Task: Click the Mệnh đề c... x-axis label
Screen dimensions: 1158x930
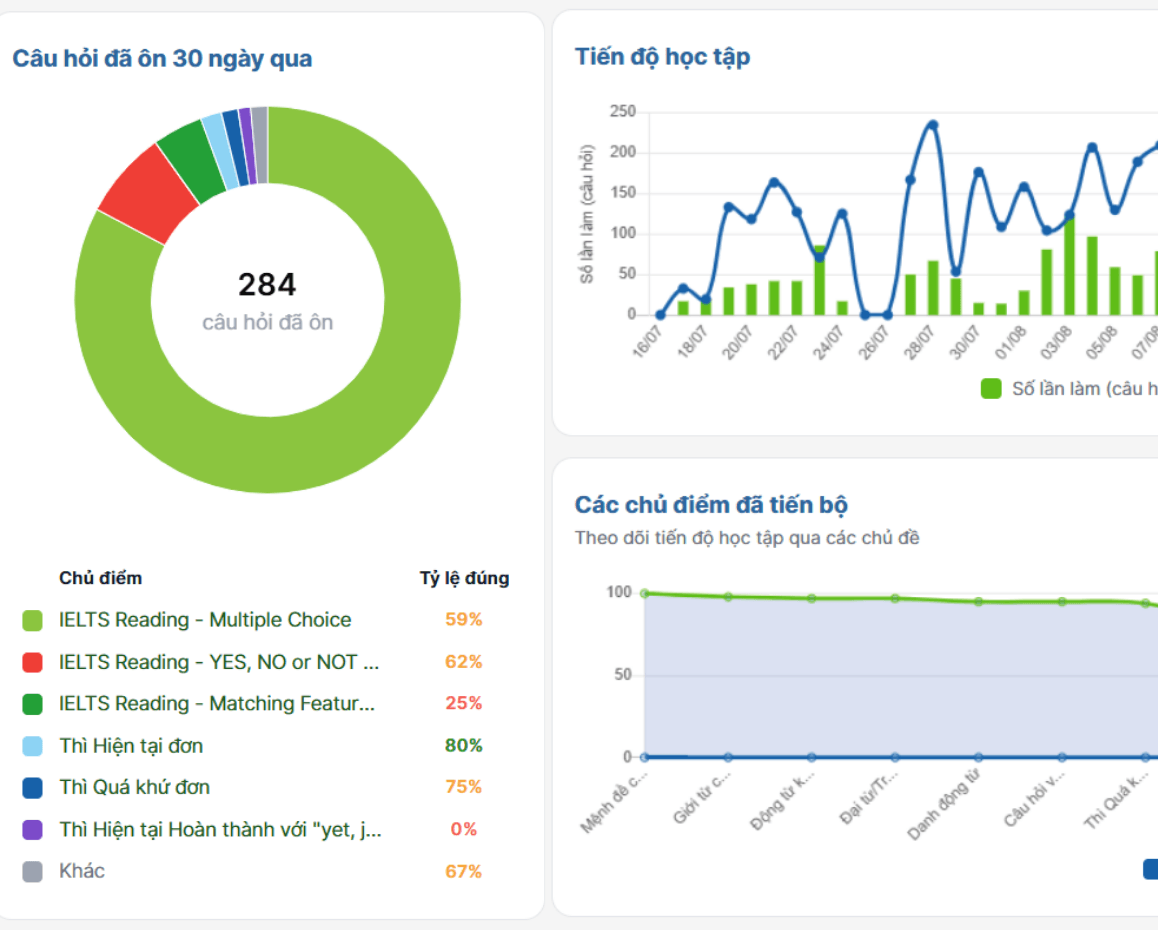Action: pyautogui.click(x=614, y=802)
